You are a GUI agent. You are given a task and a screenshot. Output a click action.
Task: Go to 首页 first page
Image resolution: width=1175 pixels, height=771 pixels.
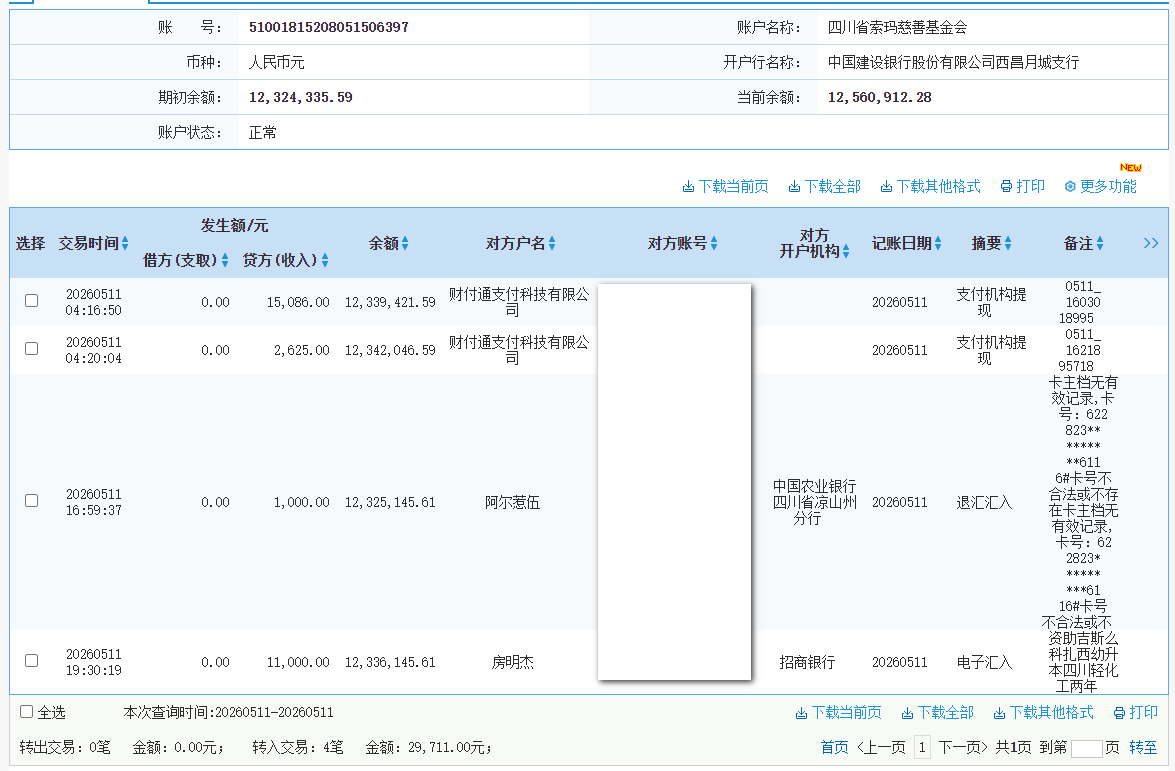(x=834, y=747)
